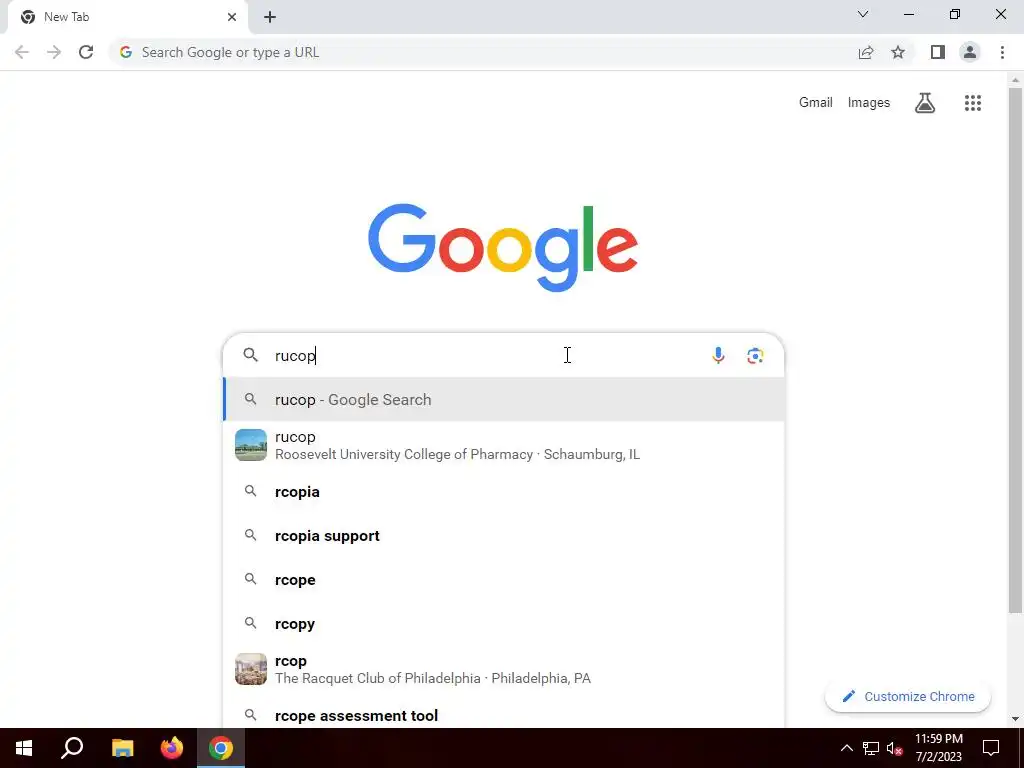
Task: Select the 'rcopia' suggestion
Action: coord(504,492)
